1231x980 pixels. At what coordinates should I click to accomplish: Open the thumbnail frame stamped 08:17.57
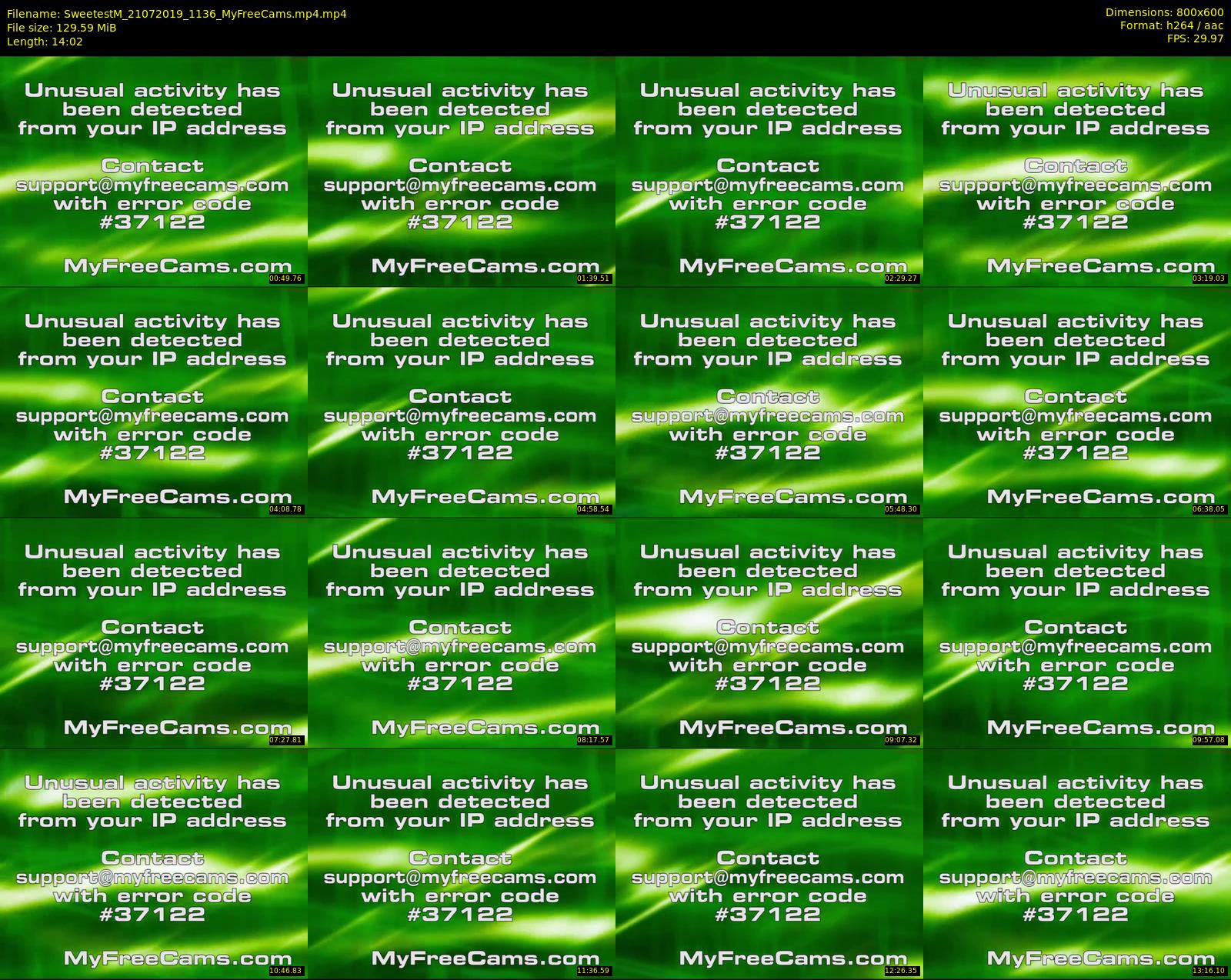[x=461, y=632]
